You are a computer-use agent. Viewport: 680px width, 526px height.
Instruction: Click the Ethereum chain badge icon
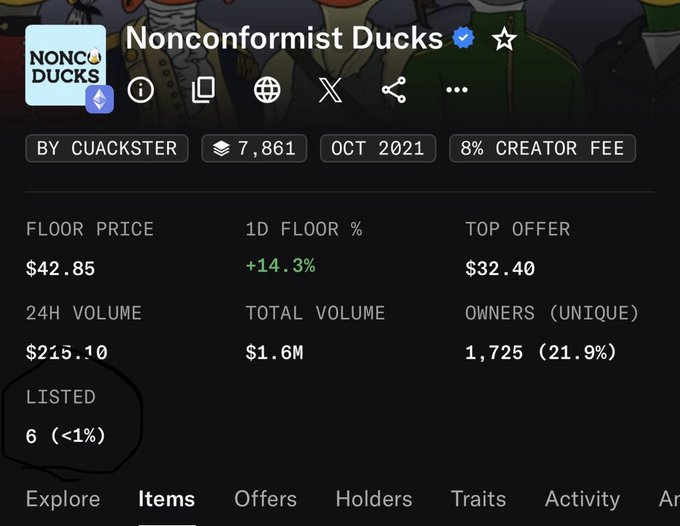[100, 99]
